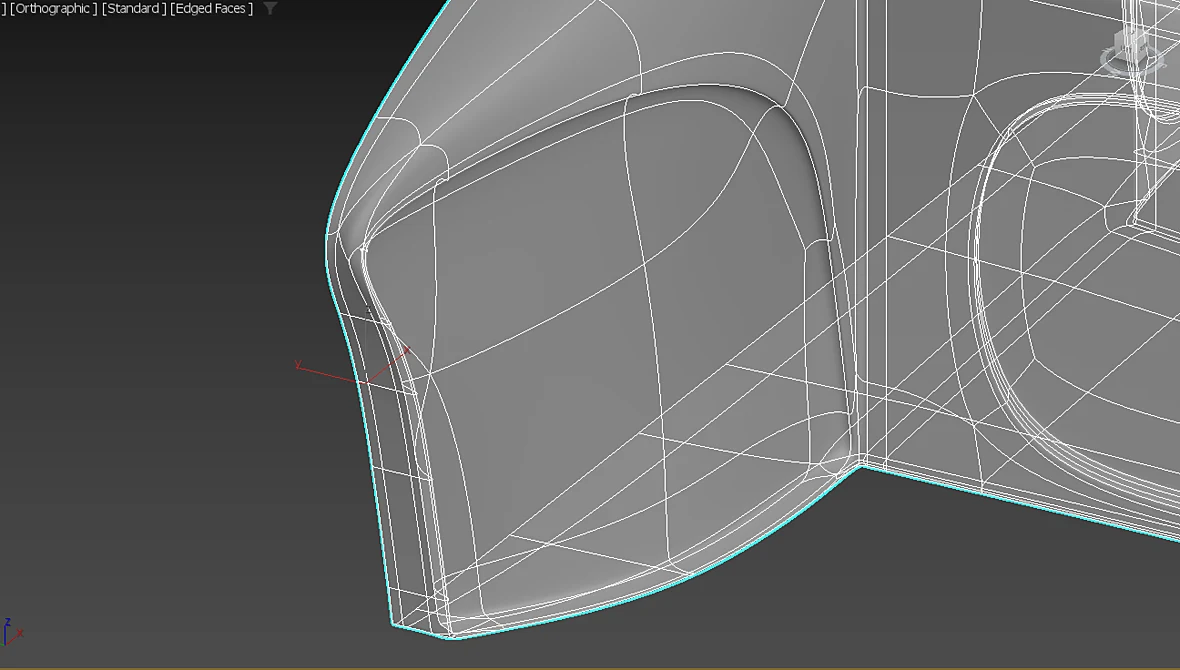Click the world axis tripod indicator
Viewport: 1180px width, 670px height.
click(x=11, y=632)
